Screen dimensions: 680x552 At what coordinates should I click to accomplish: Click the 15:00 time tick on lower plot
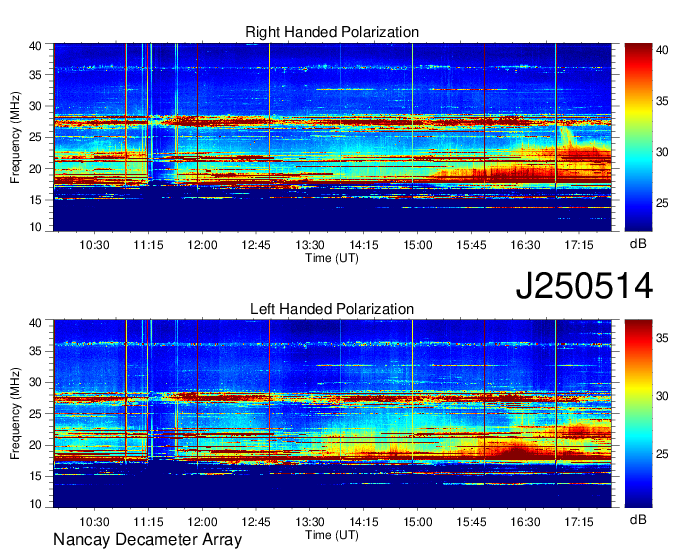point(418,522)
